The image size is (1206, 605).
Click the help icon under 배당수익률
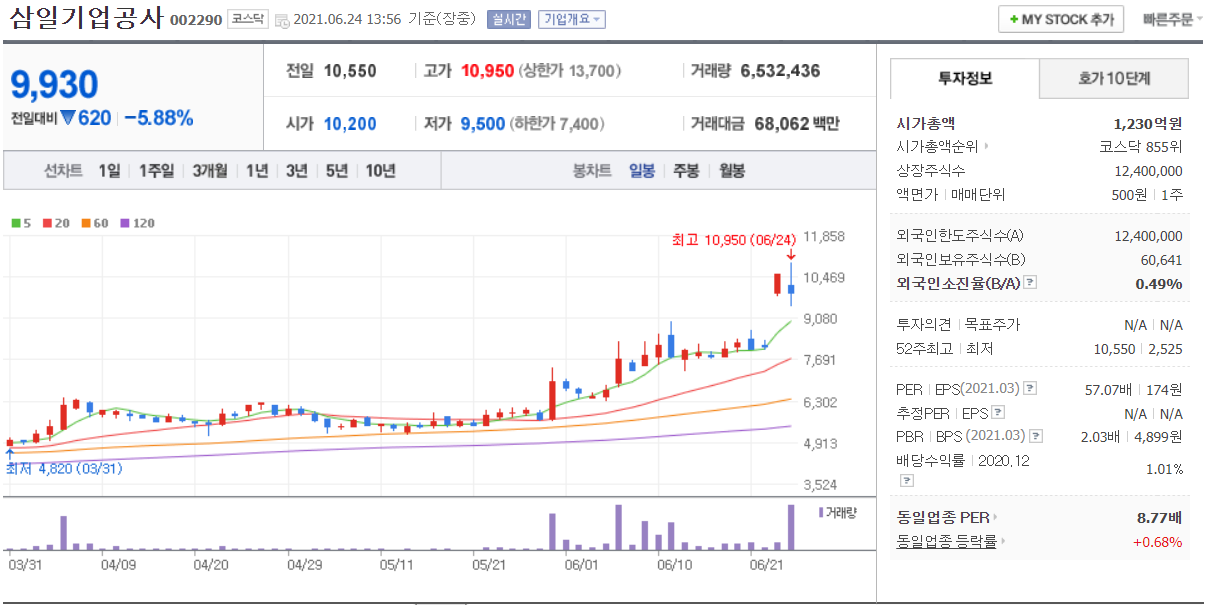(x=906, y=480)
